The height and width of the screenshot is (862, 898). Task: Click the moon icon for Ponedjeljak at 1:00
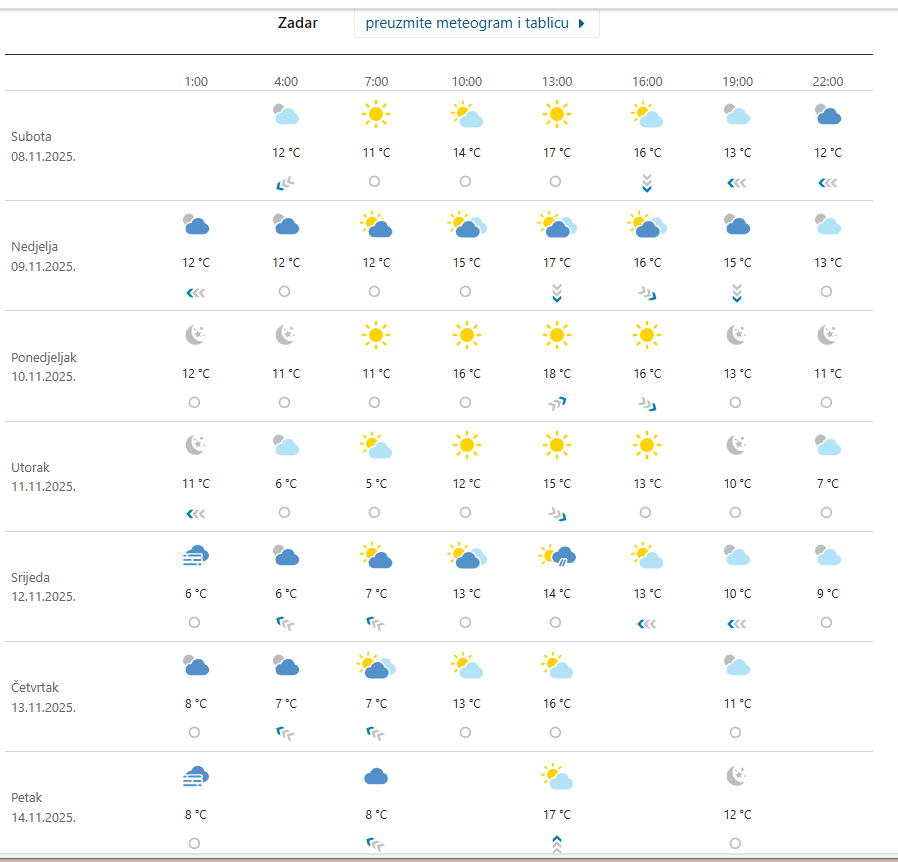pyautogui.click(x=196, y=335)
